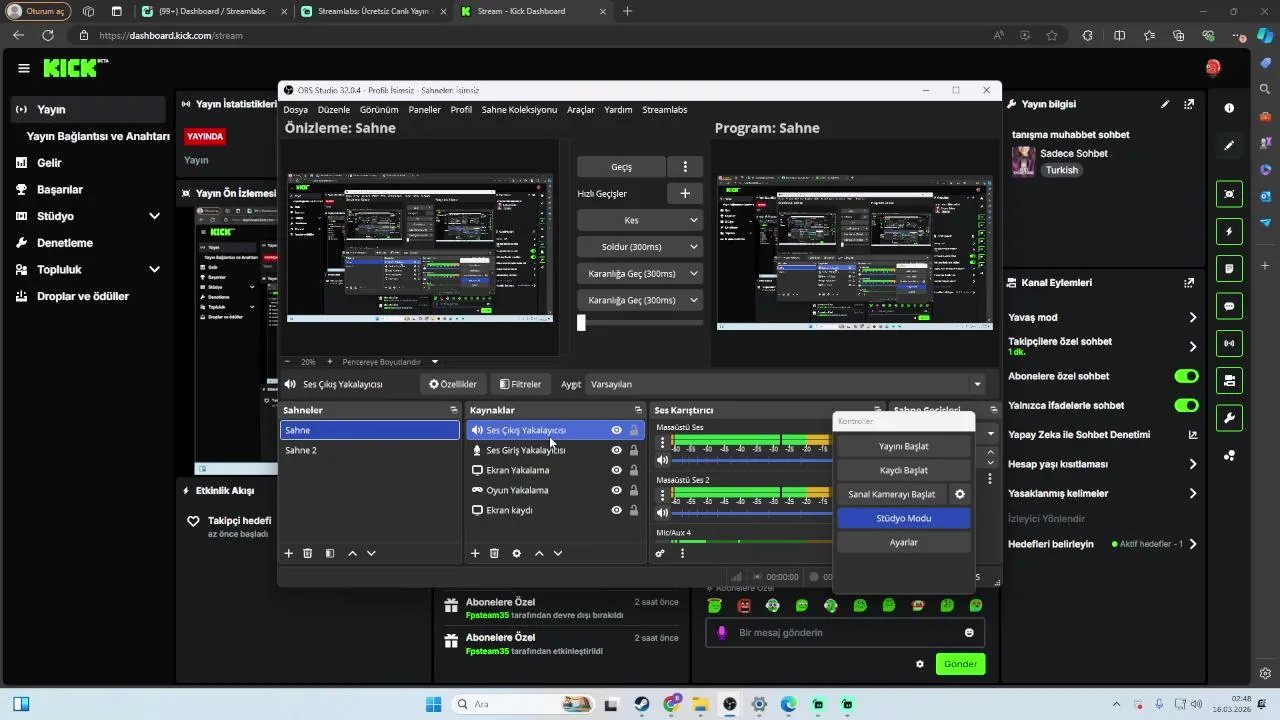This screenshot has width=1280, height=720.
Task: Open Paneller menu in OBS
Action: point(425,110)
